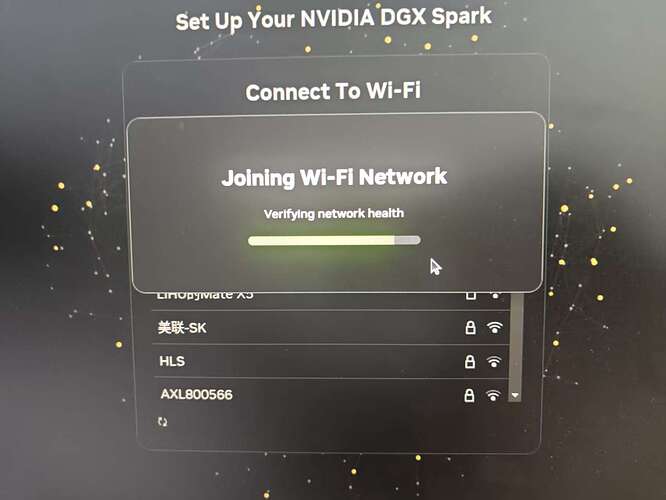Click the Connect To Wi-Fi title
Image resolution: width=666 pixels, height=500 pixels.
tap(333, 91)
